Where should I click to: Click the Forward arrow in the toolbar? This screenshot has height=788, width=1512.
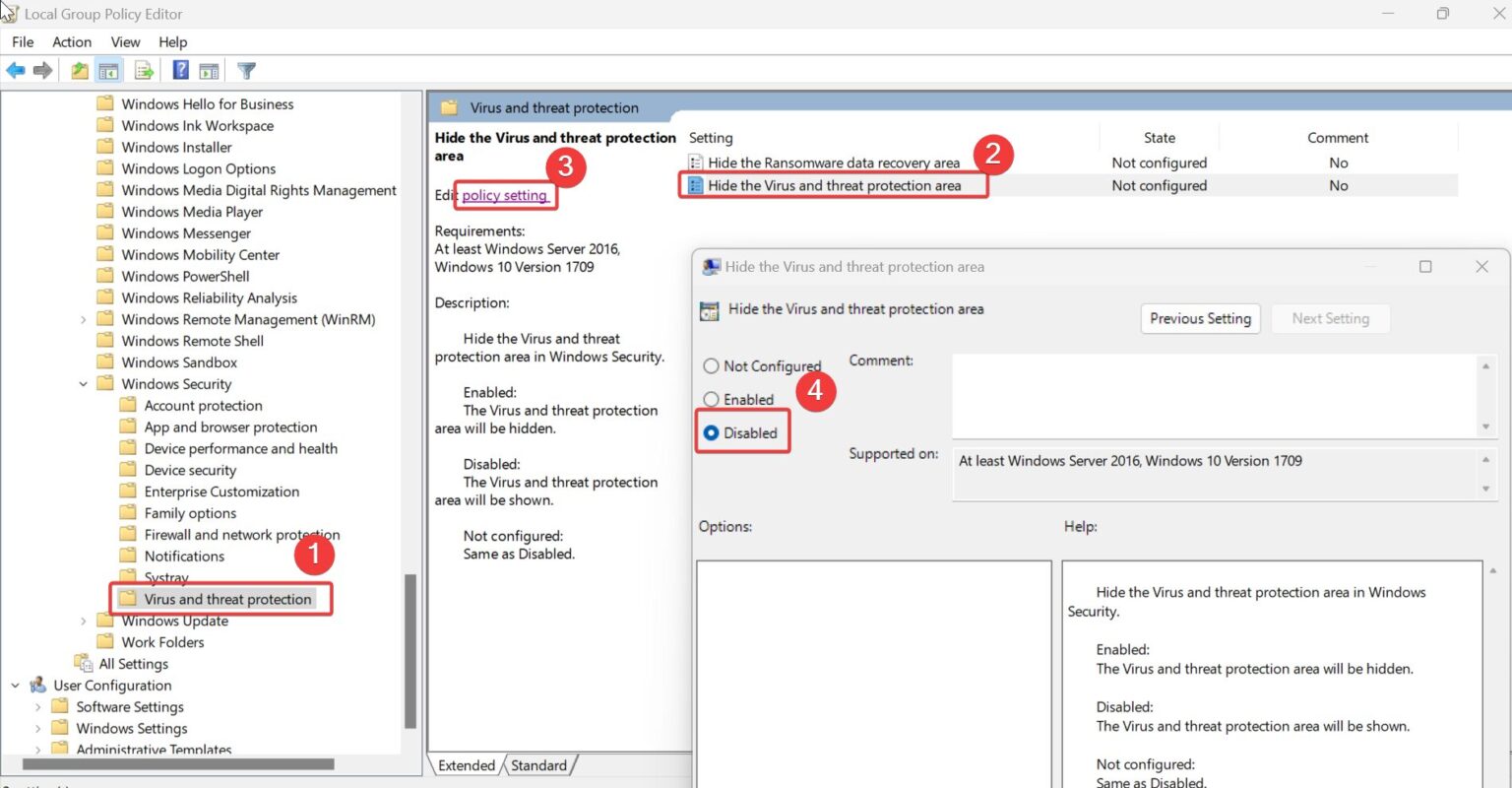coord(42,70)
